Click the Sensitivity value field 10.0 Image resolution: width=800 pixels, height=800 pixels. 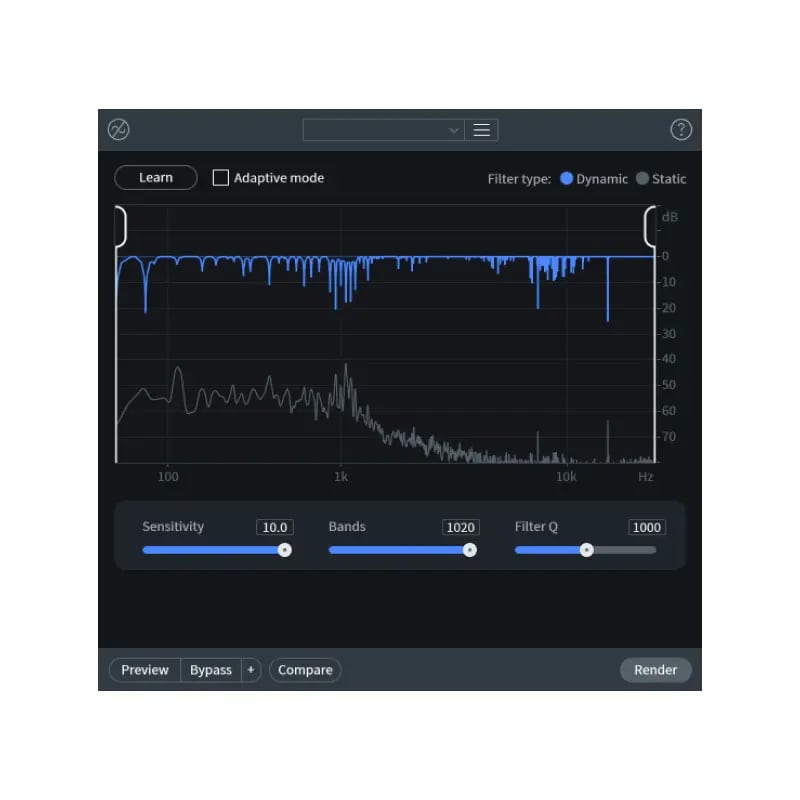[274, 527]
